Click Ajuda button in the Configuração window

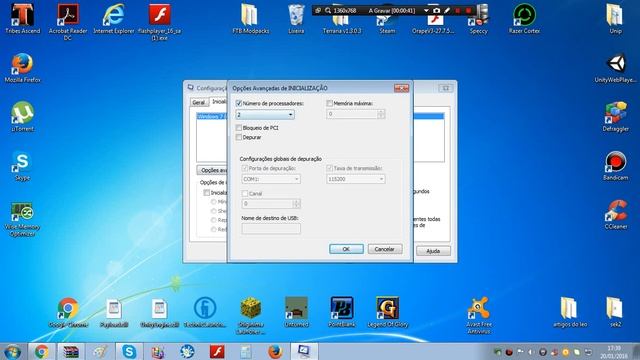pyautogui.click(x=433, y=251)
